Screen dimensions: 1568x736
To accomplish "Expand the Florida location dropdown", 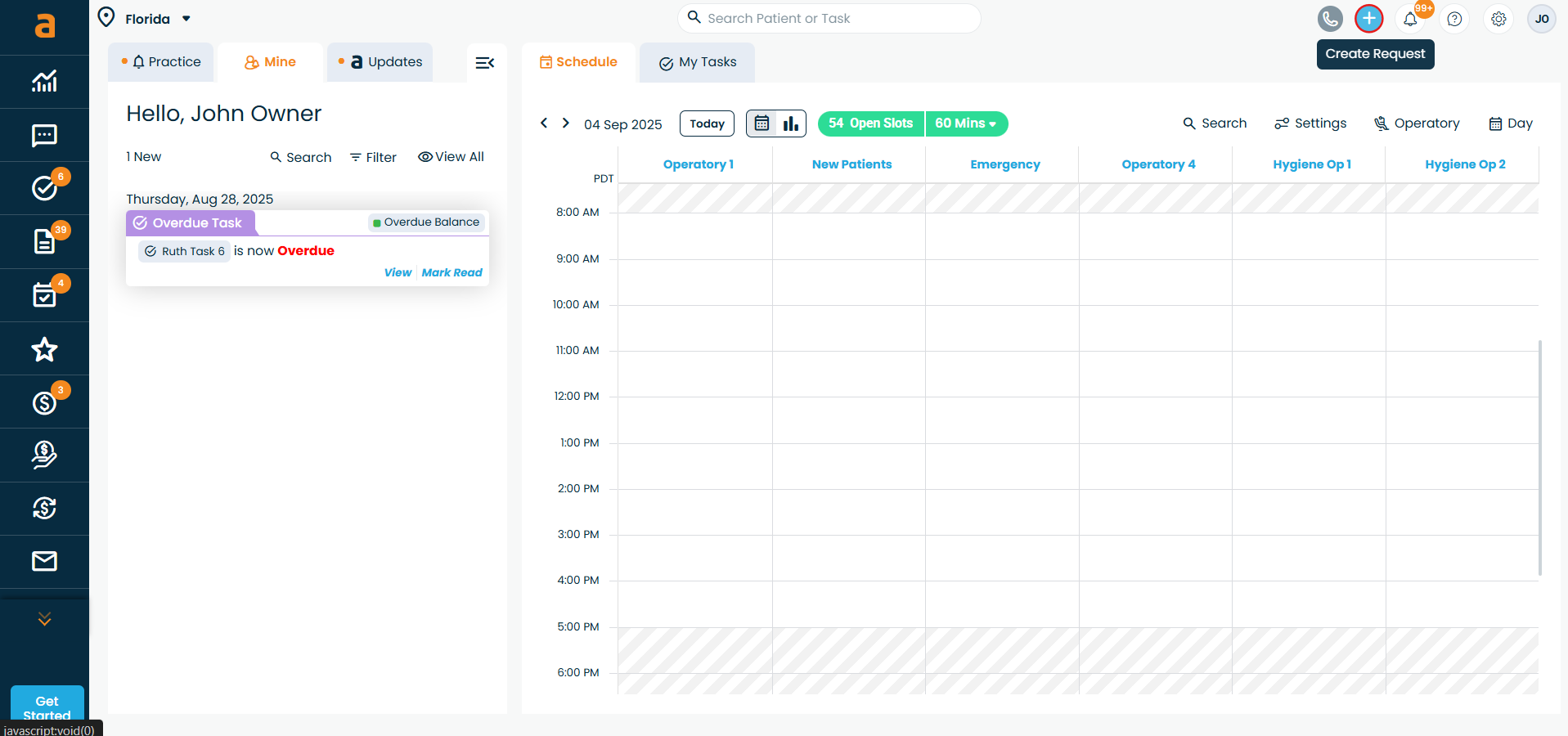I will pos(186,19).
